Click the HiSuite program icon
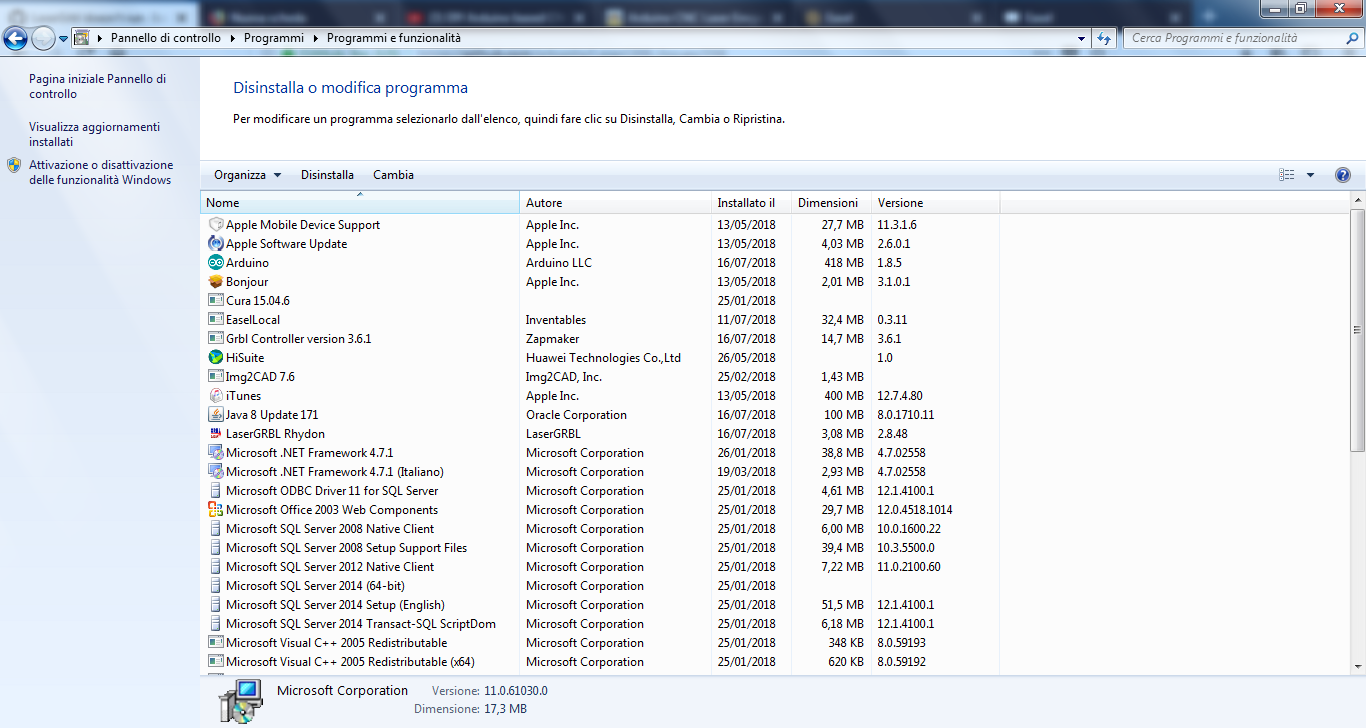 coord(215,358)
